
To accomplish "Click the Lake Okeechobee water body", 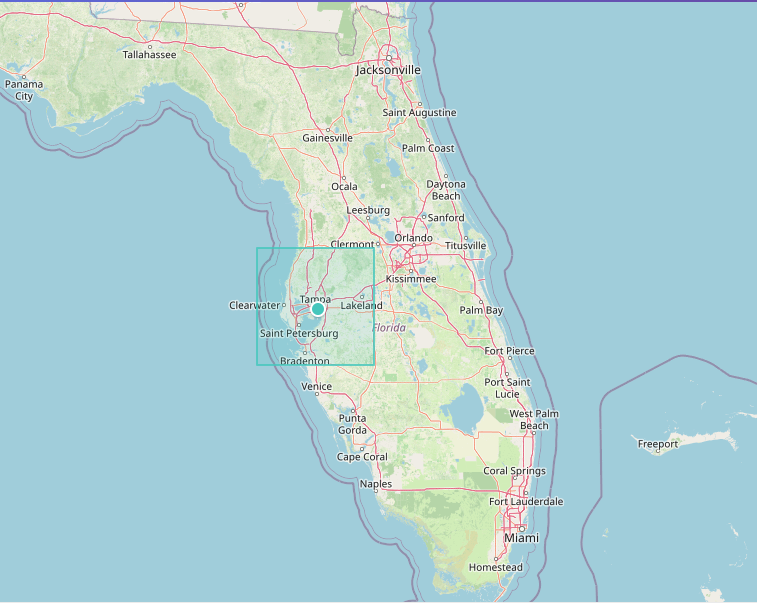I will (x=461, y=408).
